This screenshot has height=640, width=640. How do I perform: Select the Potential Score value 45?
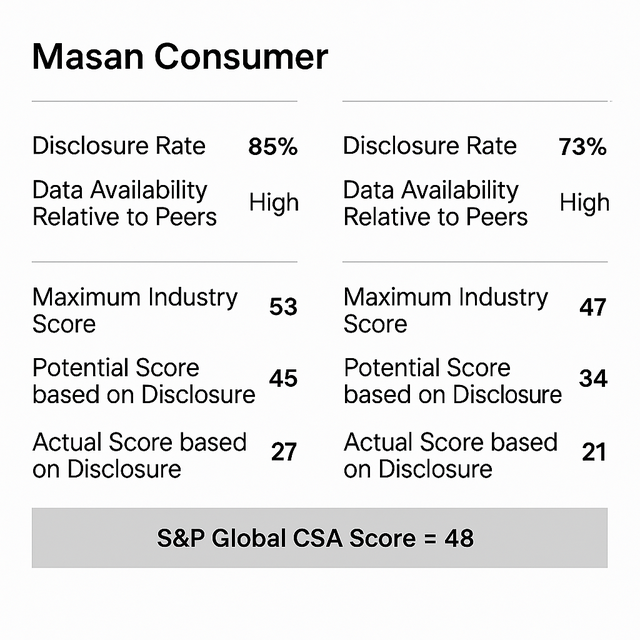(x=283, y=378)
